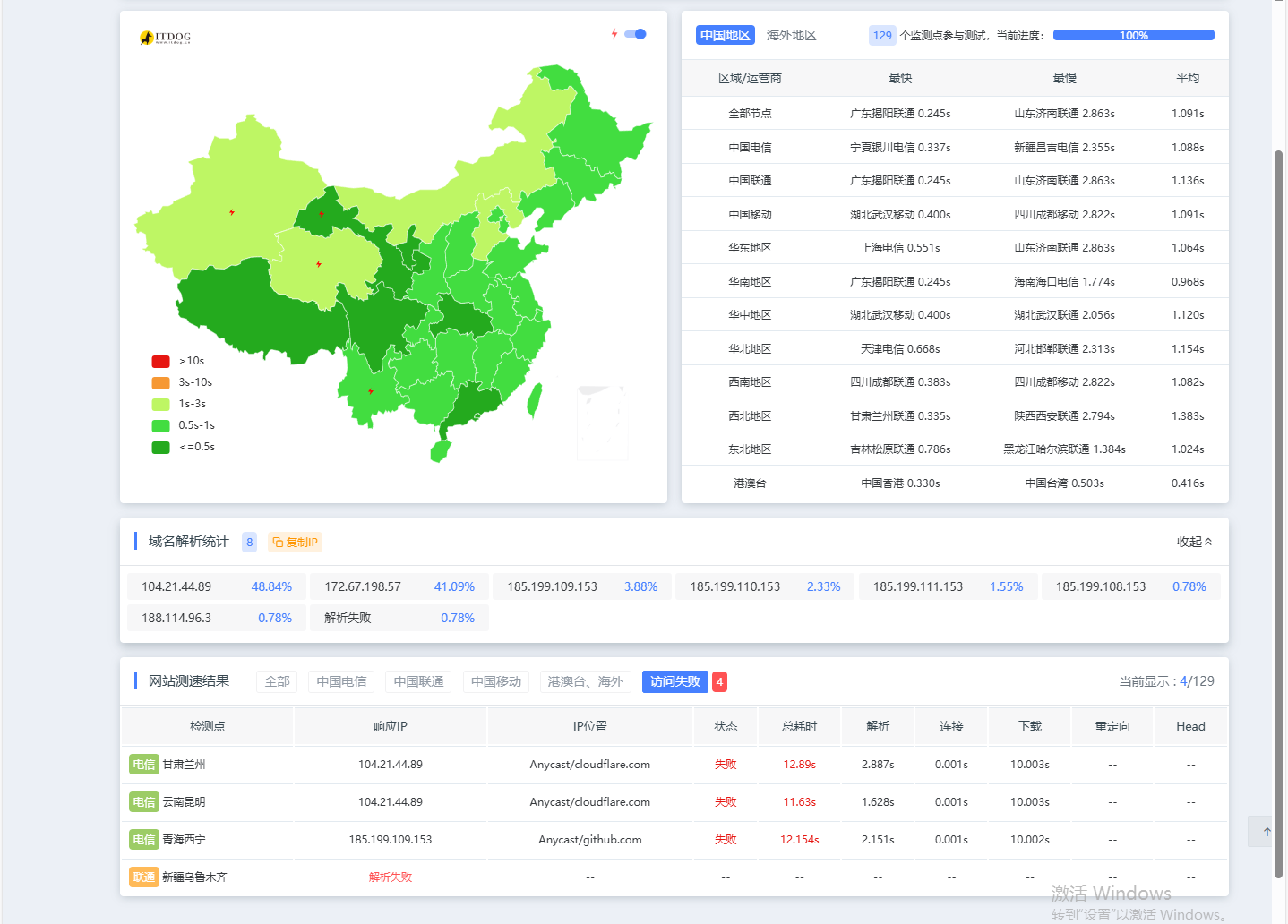The height and width of the screenshot is (924, 1288).
Task: Collapse the section with 收起
Action: [1195, 542]
